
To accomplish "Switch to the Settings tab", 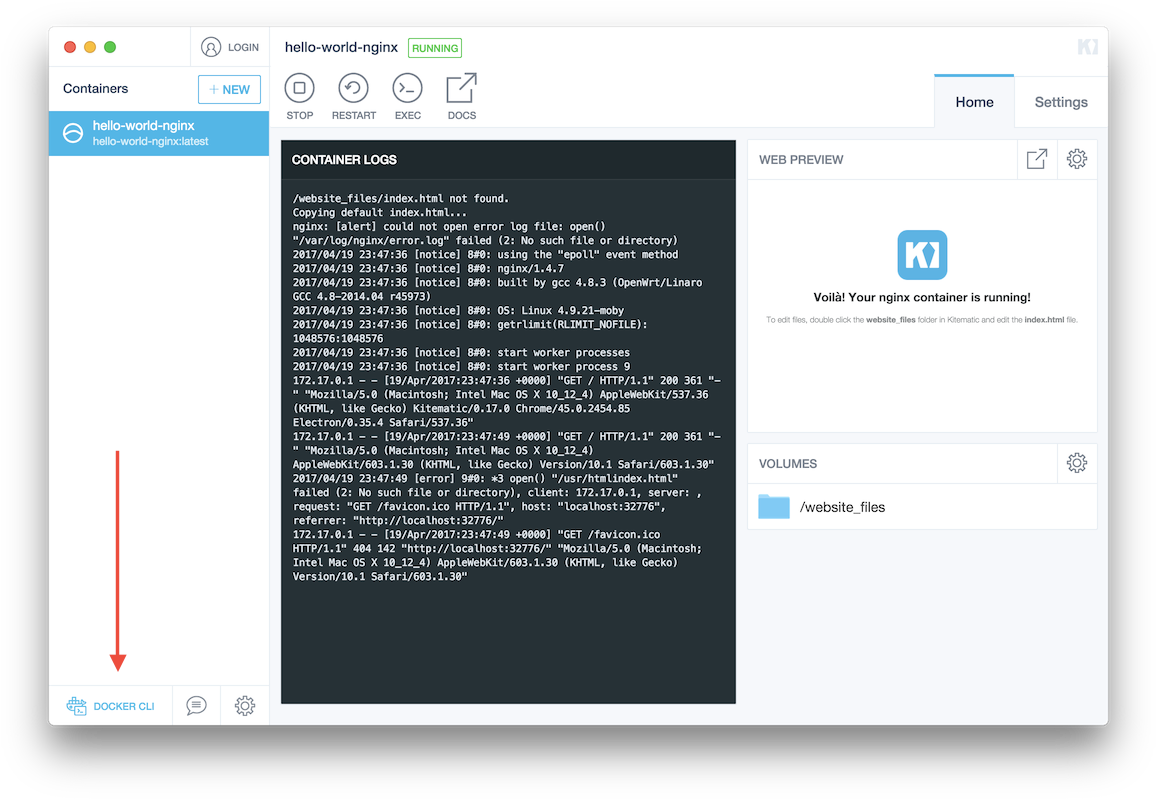I will (x=1060, y=102).
